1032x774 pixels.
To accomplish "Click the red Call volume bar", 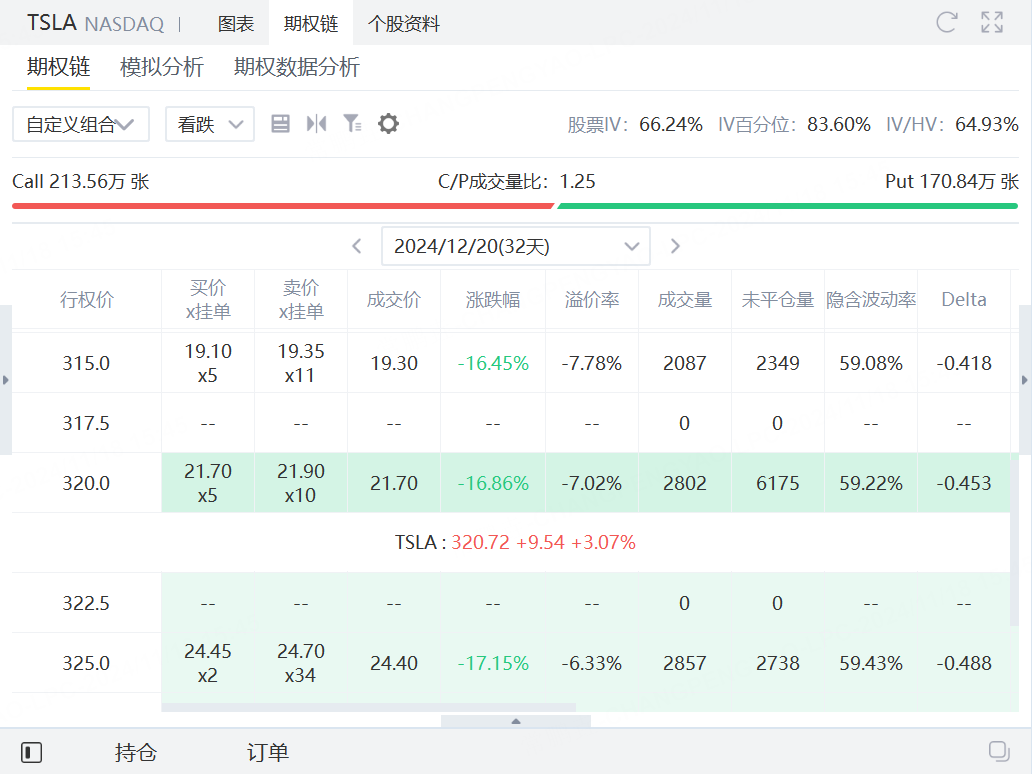I will 283,206.
